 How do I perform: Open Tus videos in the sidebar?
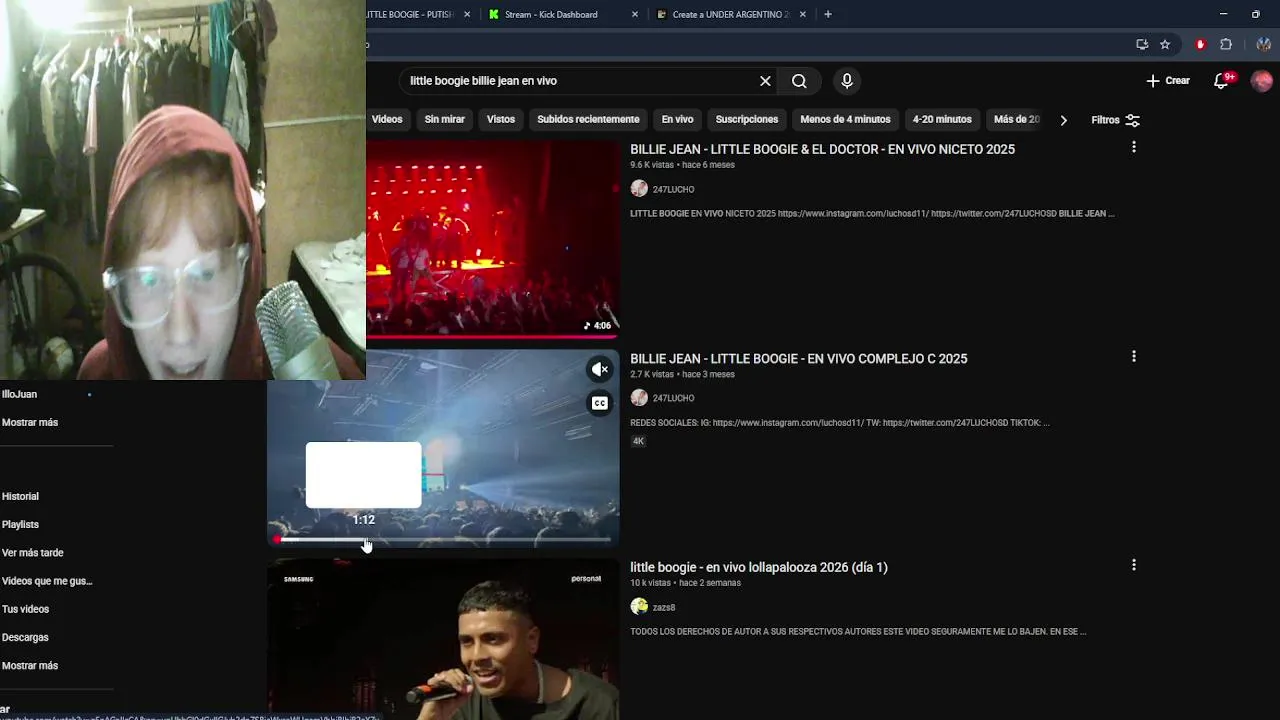[25, 609]
